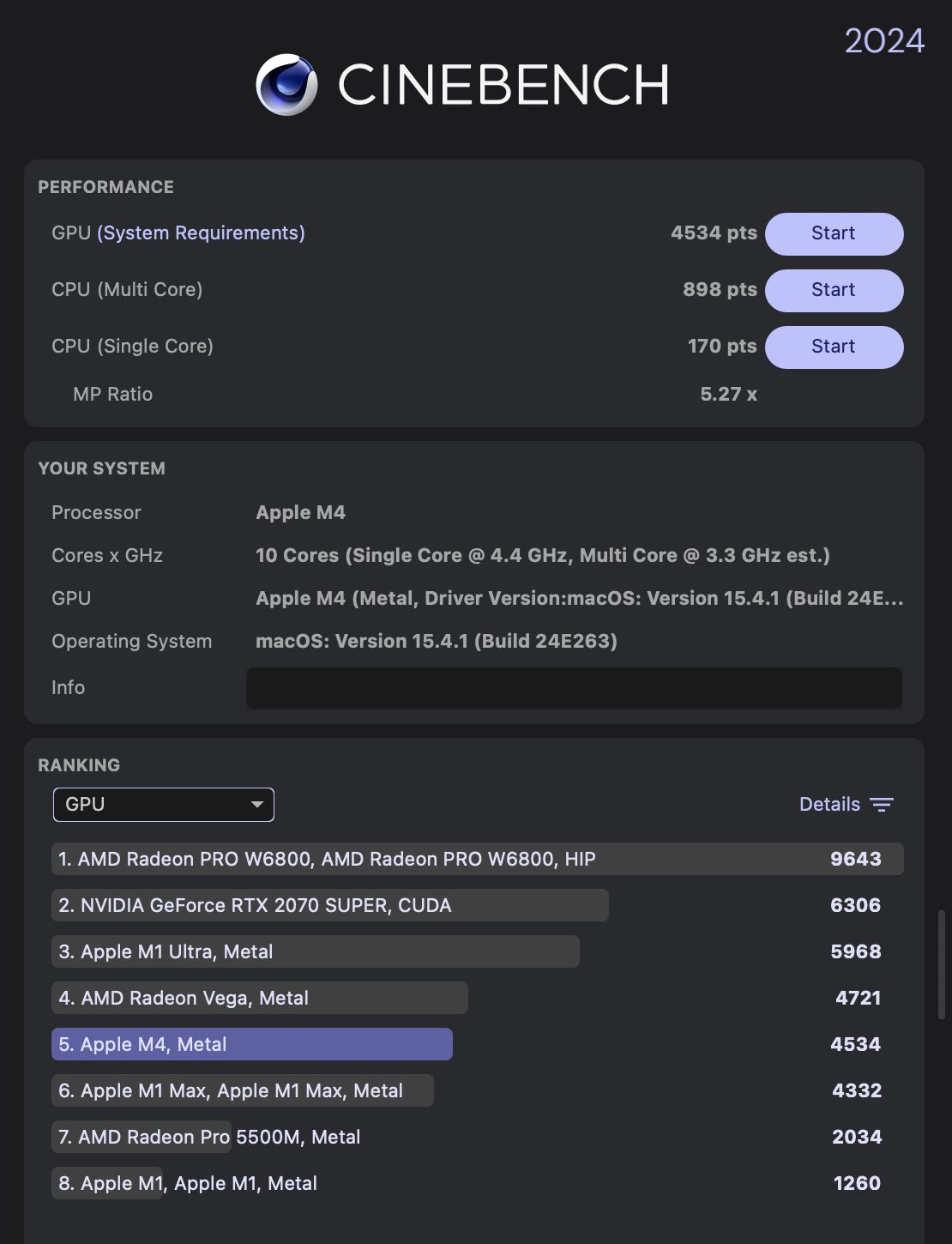Click the 2024 version label
952x1244 pixels.
(x=884, y=40)
